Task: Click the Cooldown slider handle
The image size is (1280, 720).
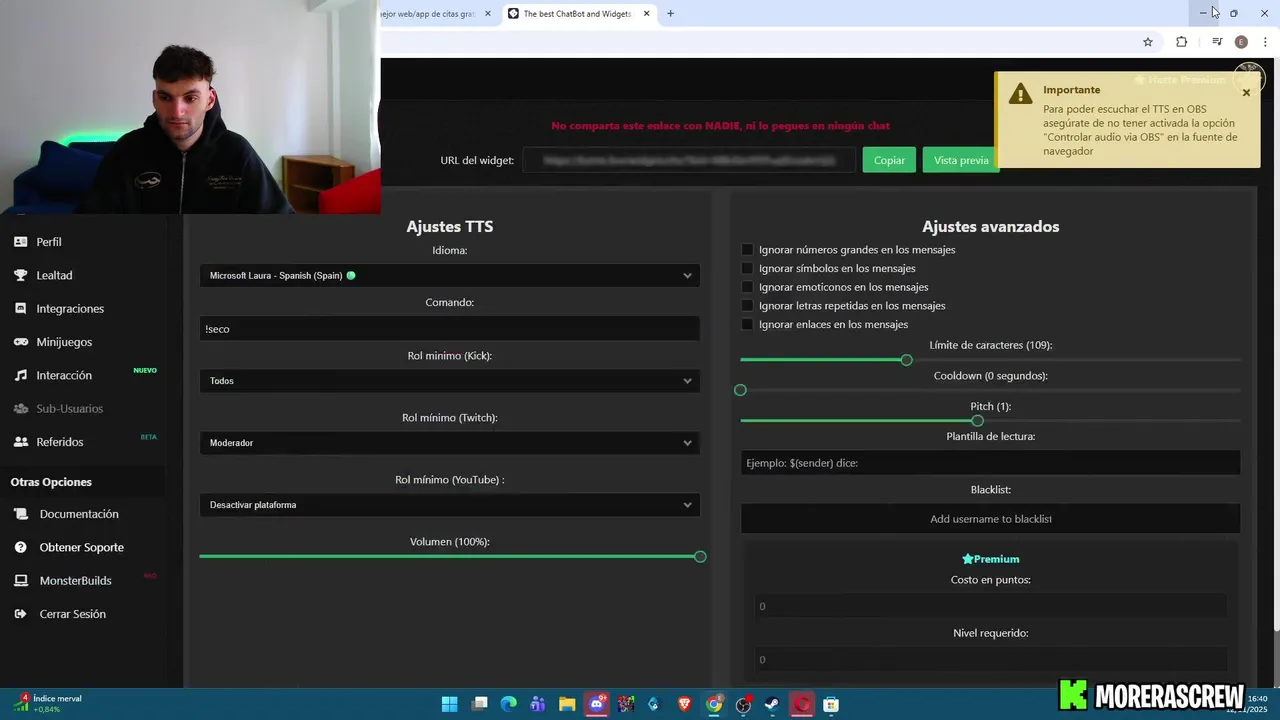Action: click(x=740, y=390)
